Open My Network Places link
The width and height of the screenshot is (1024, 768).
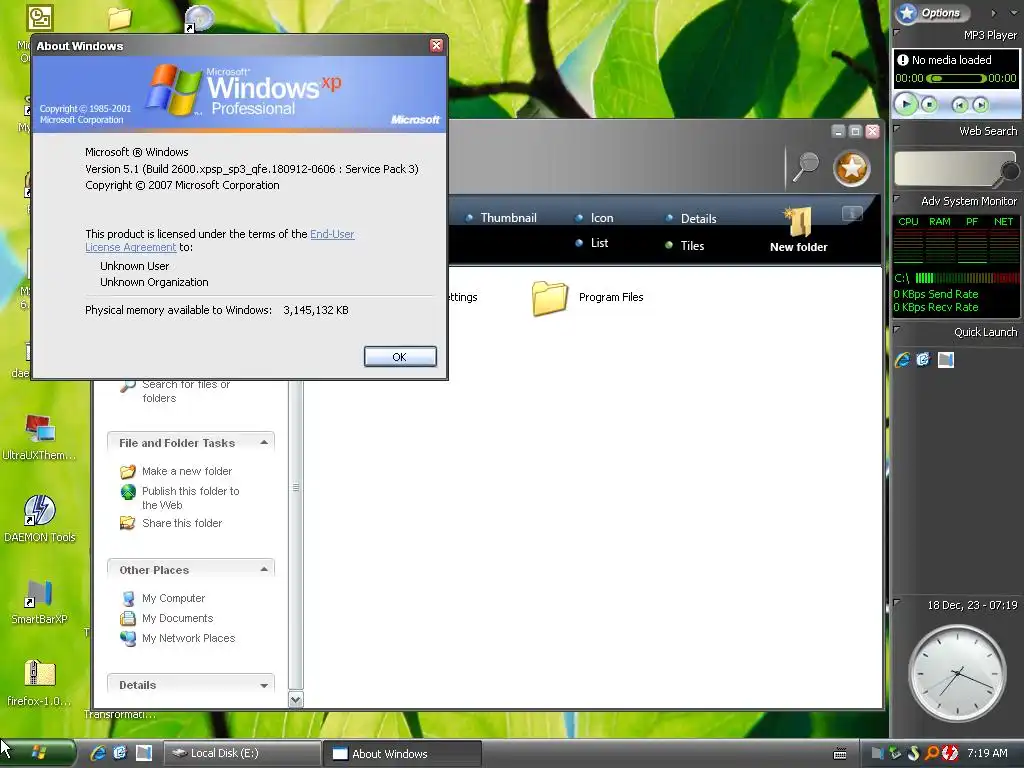click(x=178, y=638)
